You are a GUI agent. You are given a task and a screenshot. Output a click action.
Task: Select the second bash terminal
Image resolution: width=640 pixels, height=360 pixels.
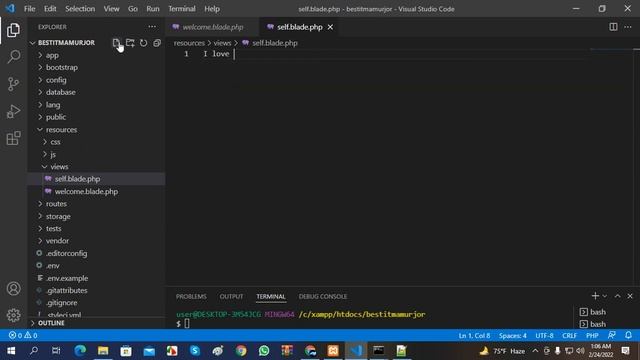coord(593,324)
